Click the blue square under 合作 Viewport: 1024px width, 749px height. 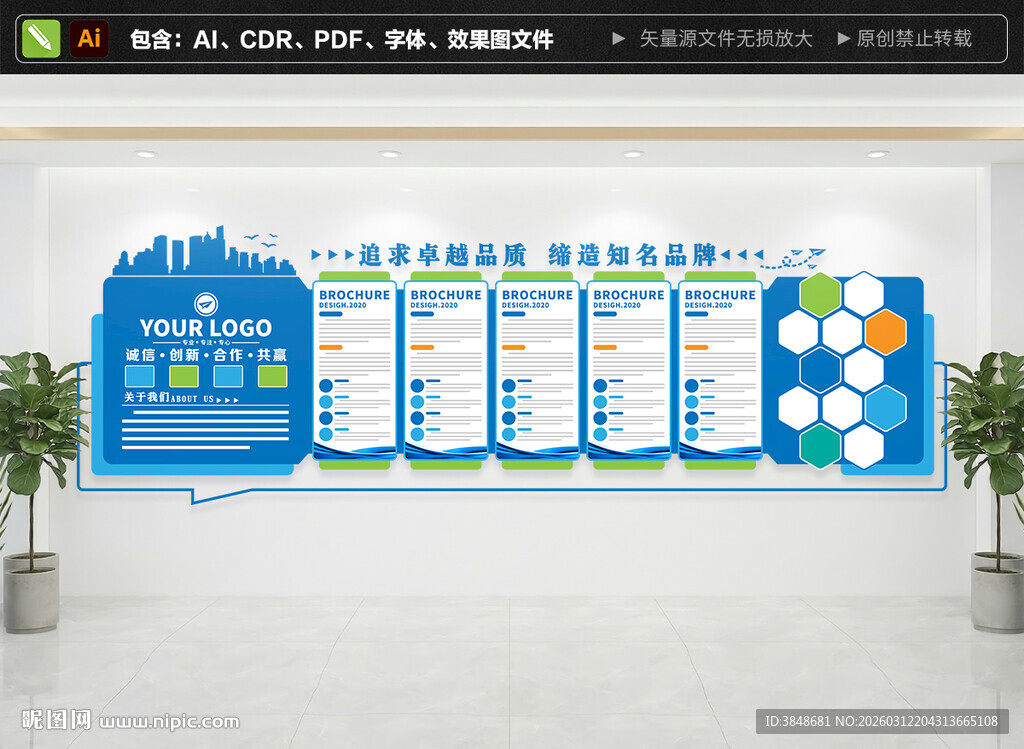tap(228, 376)
